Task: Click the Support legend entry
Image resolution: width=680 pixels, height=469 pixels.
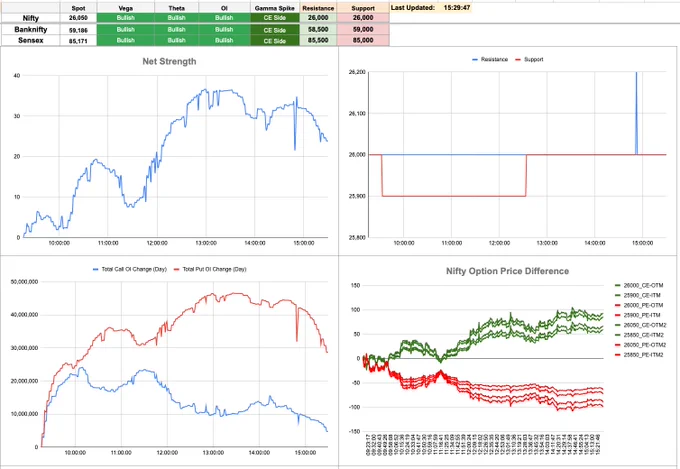Action: (x=529, y=59)
